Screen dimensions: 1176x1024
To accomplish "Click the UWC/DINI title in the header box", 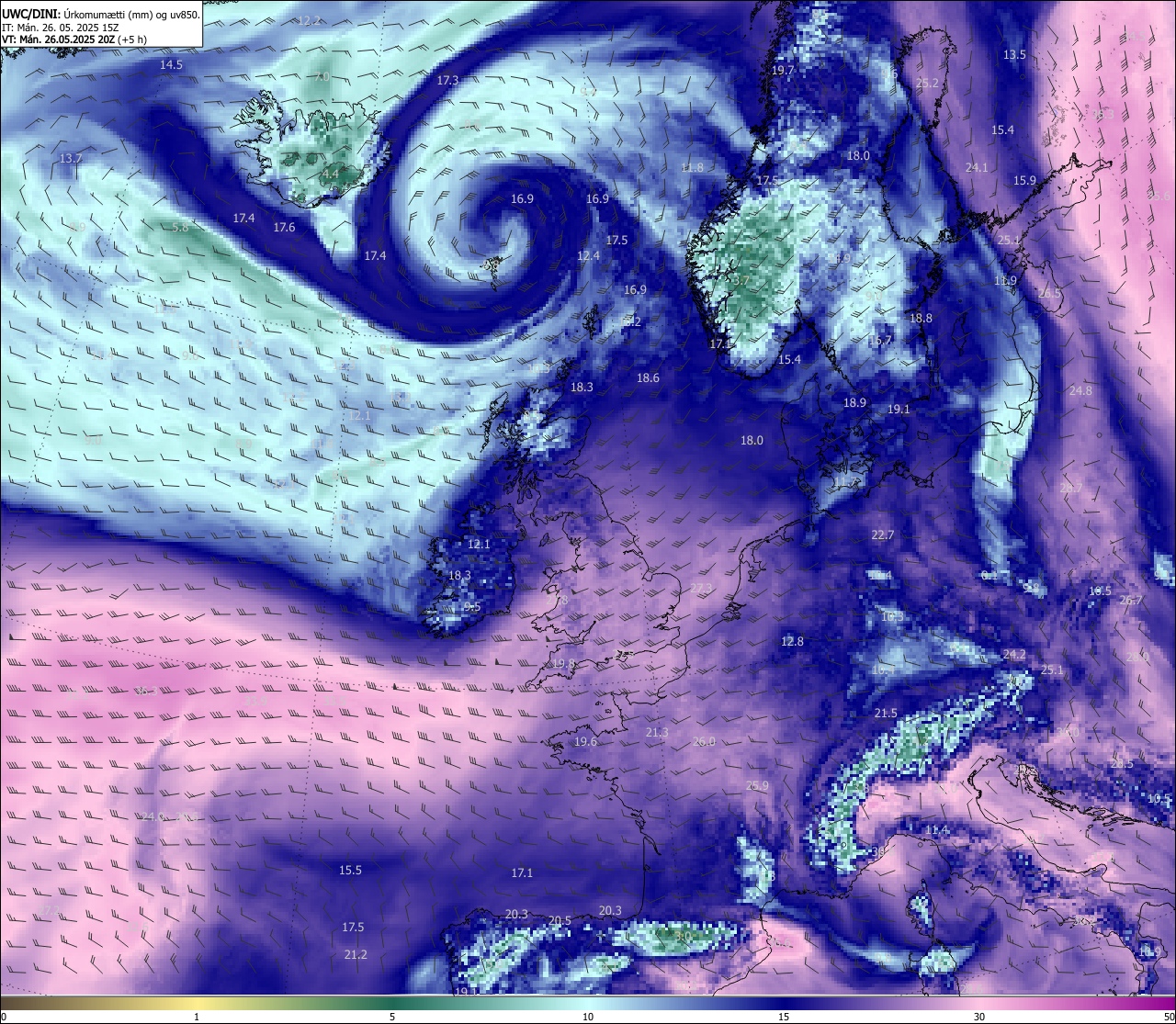I will click(x=30, y=15).
